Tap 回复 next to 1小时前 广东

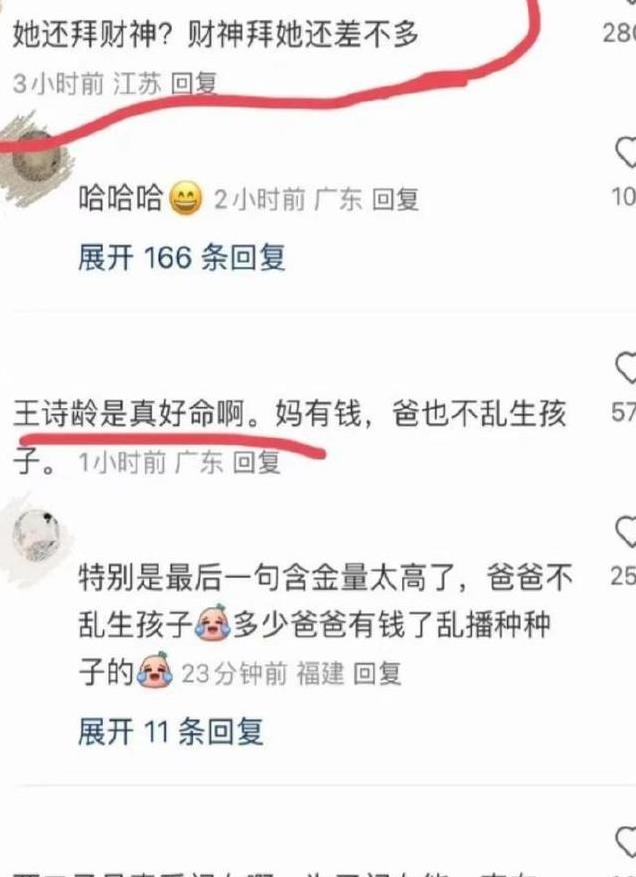[256, 463]
